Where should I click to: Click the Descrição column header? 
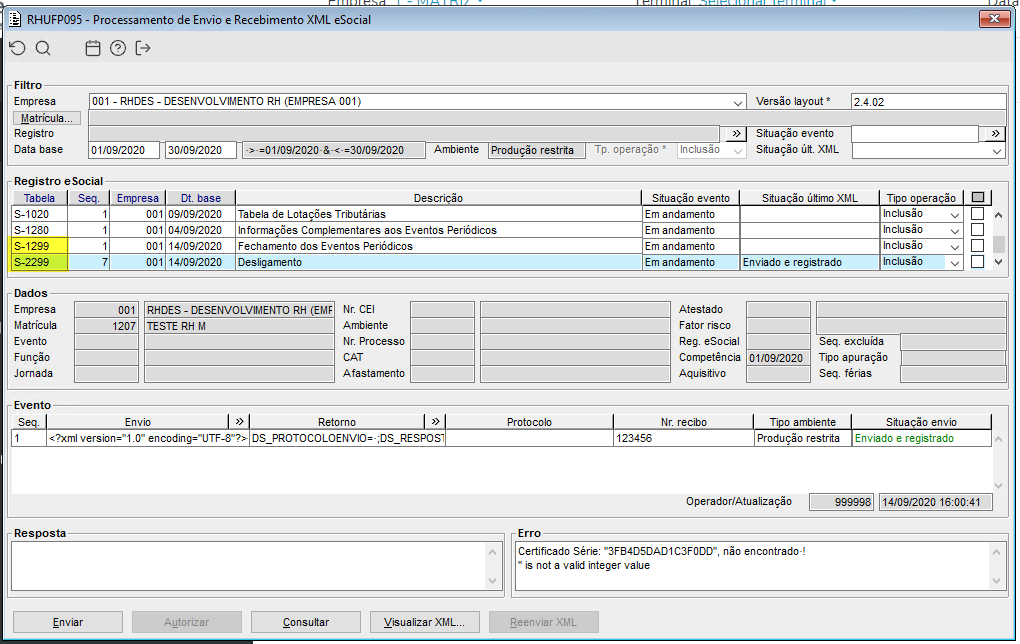tap(438, 198)
